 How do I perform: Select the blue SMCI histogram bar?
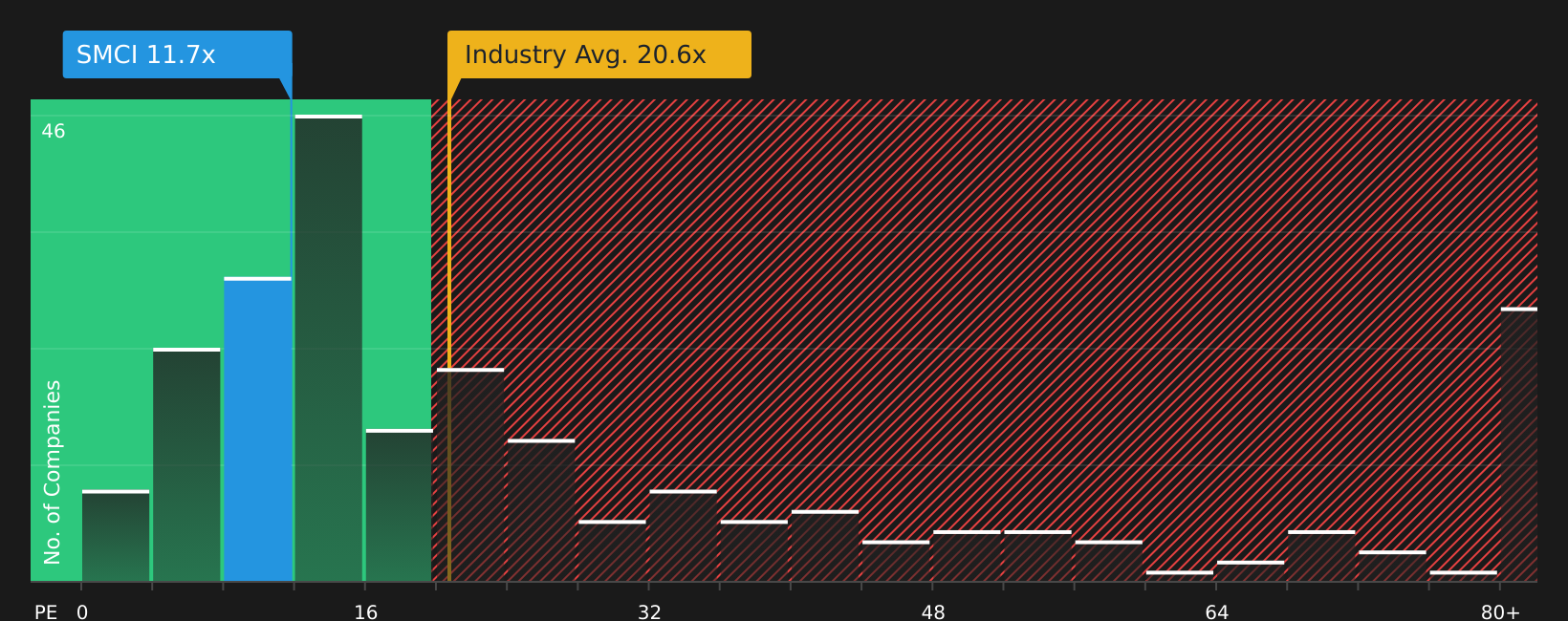pos(257,429)
